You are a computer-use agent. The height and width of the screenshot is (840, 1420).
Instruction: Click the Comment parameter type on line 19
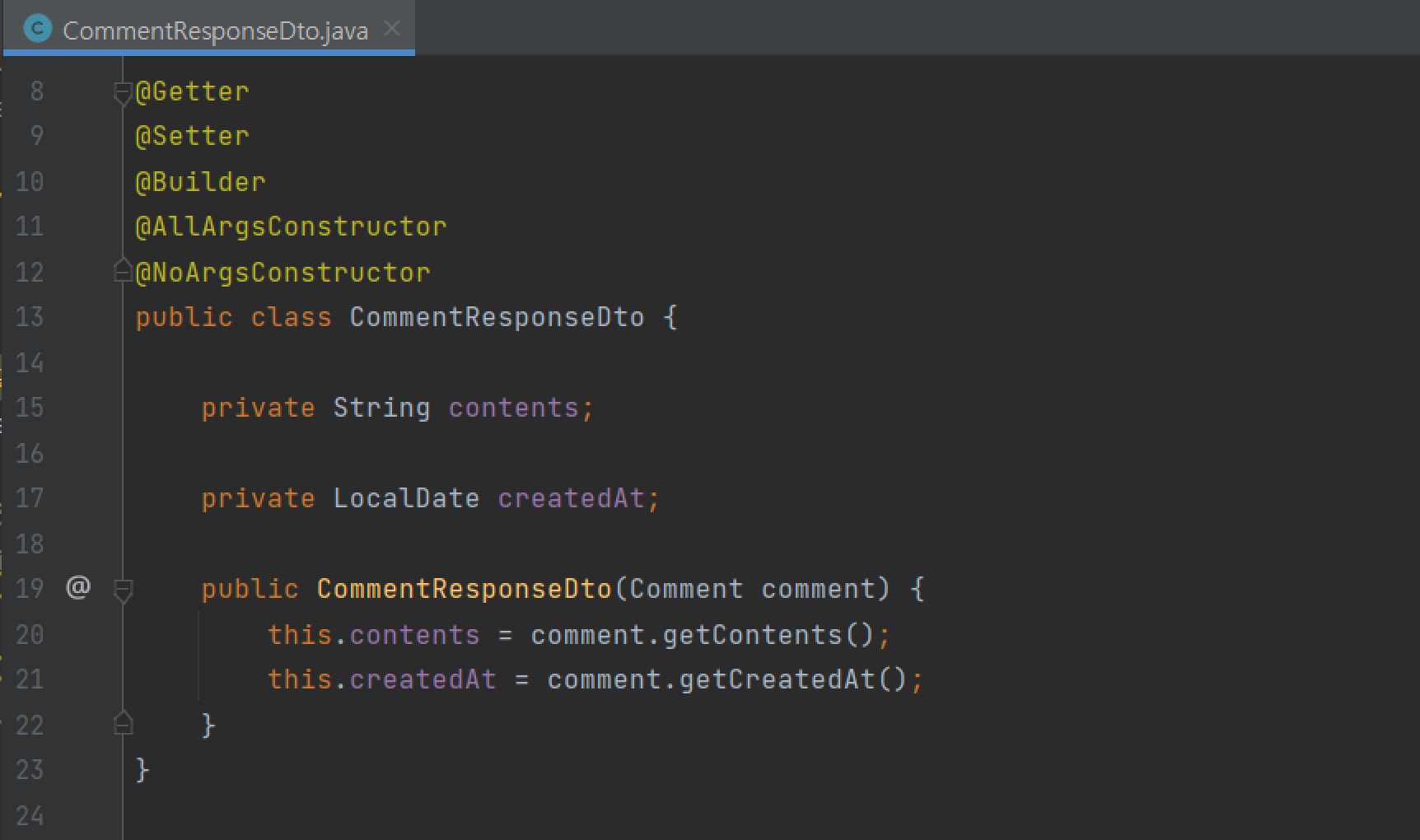686,589
